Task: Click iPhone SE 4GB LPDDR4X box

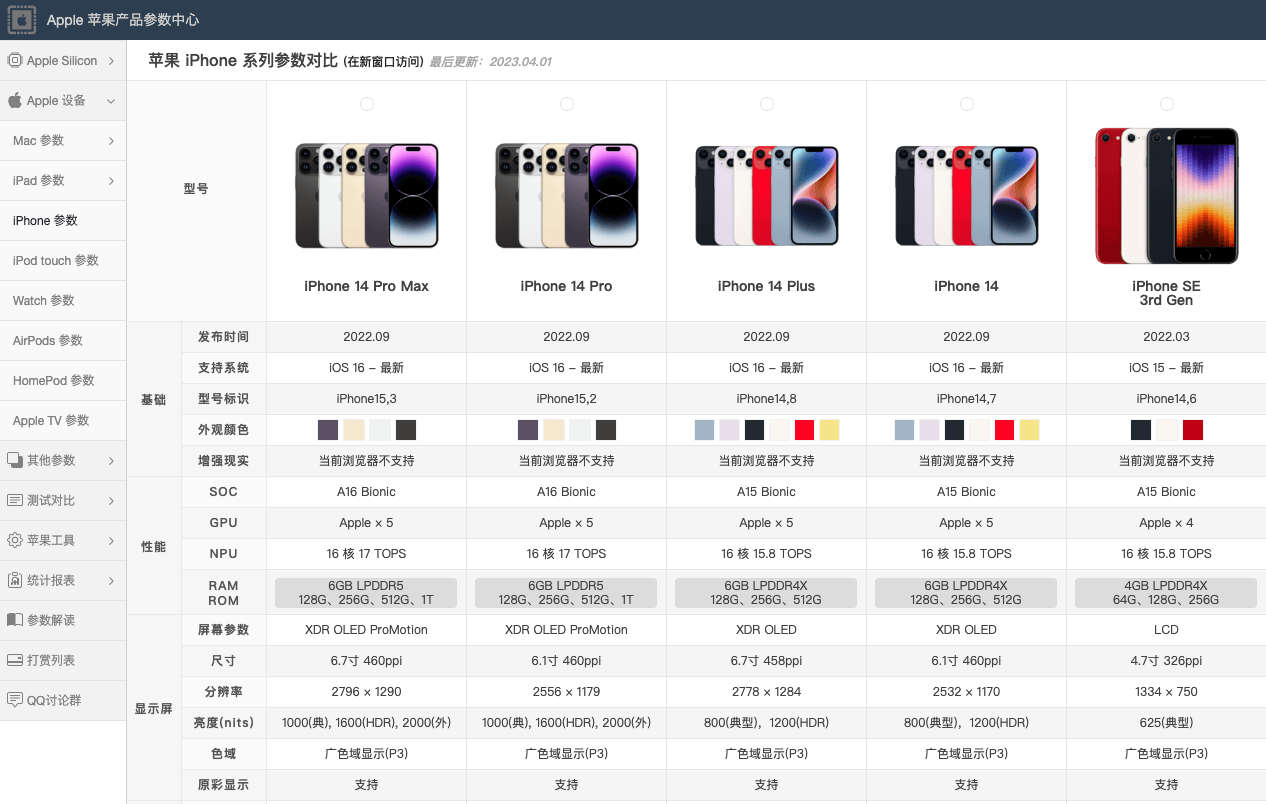Action: click(x=1166, y=592)
